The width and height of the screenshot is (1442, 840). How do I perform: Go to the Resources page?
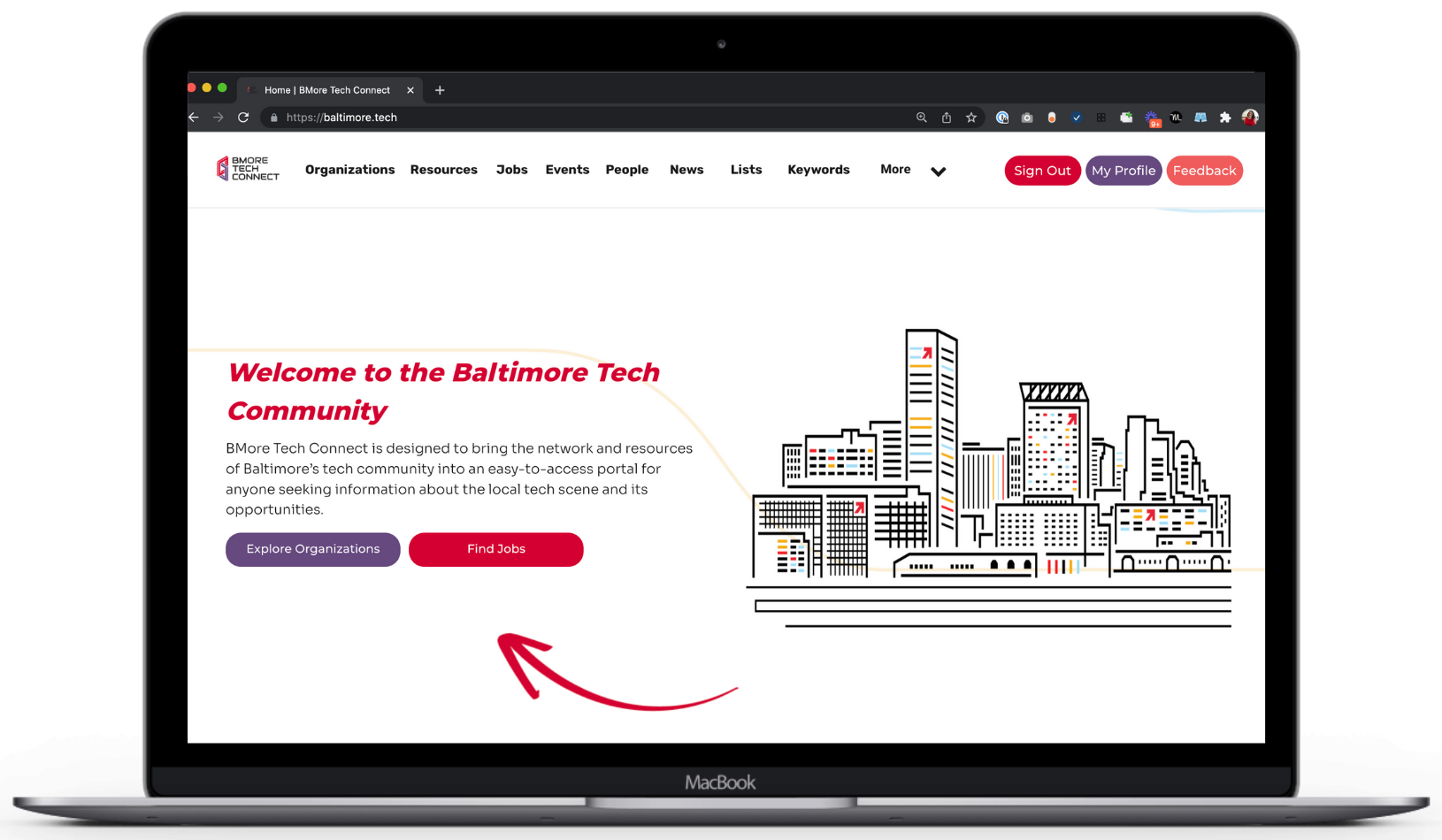(444, 170)
